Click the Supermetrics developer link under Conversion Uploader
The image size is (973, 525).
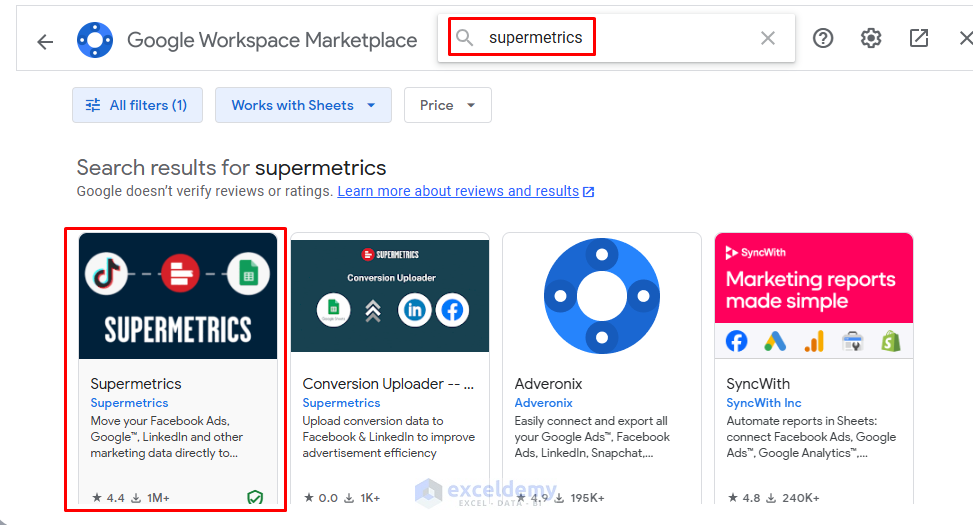tap(341, 403)
